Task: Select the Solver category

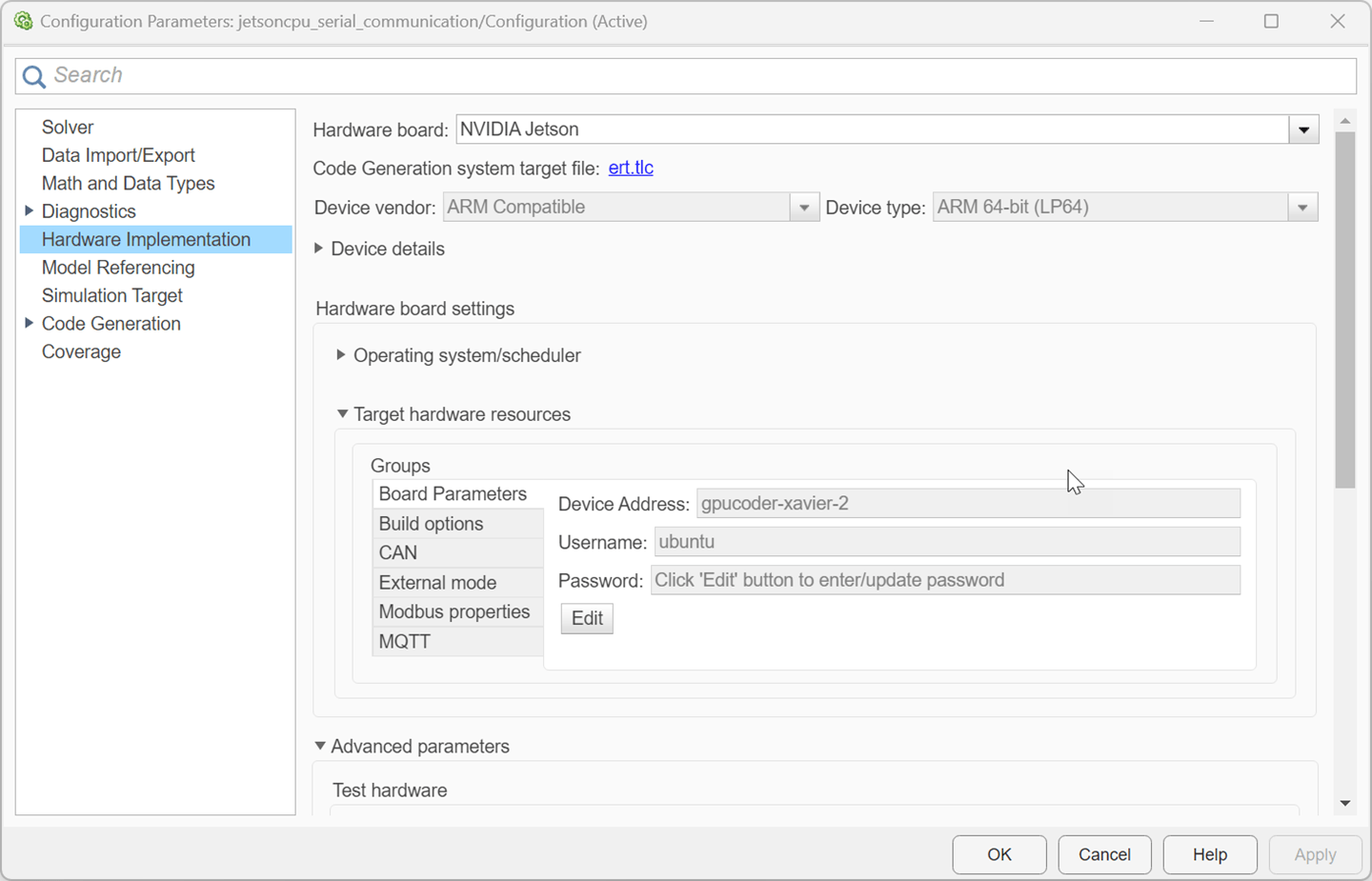Action: pos(68,128)
